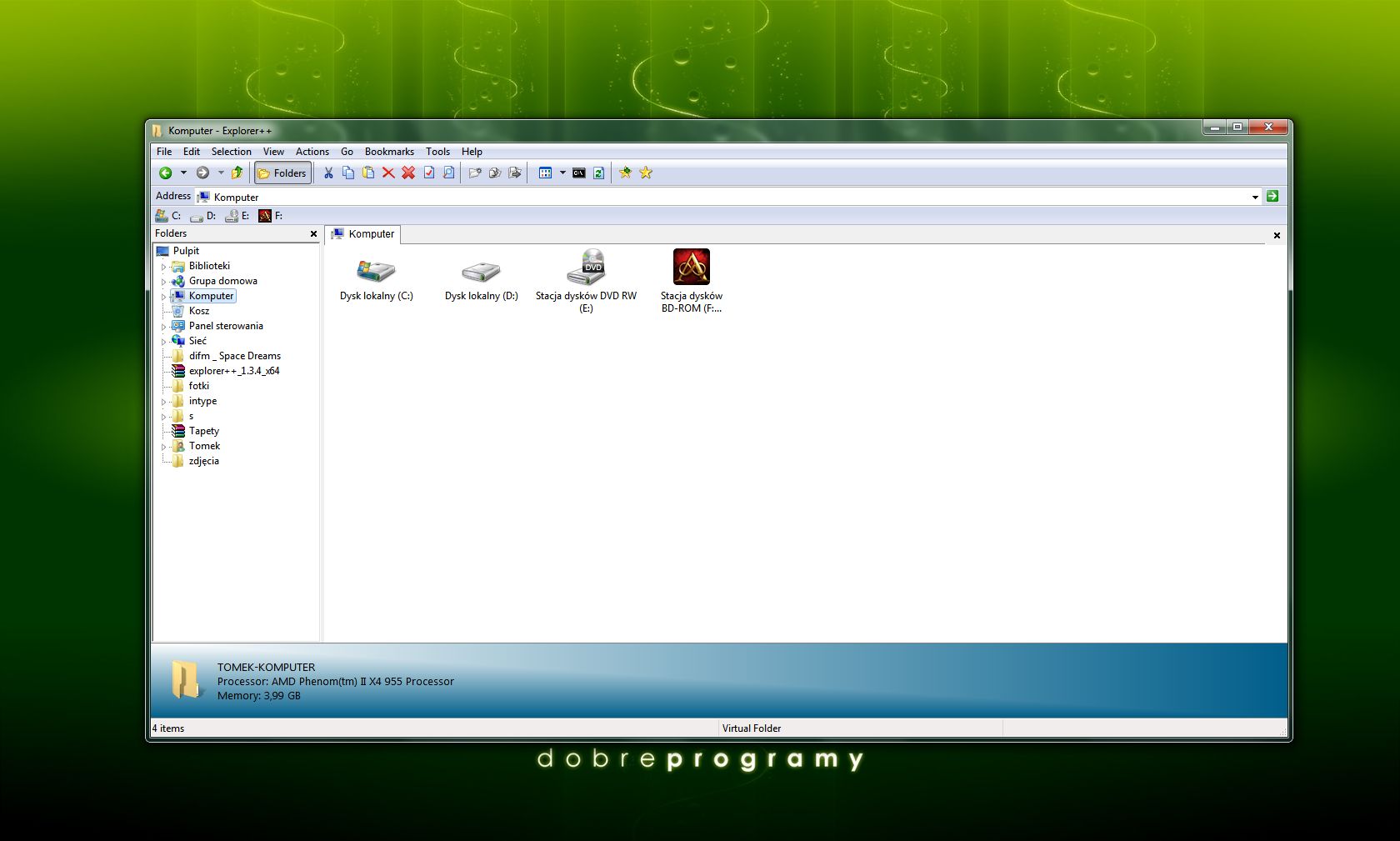Expand the Biblioteki tree node

[x=163, y=268]
